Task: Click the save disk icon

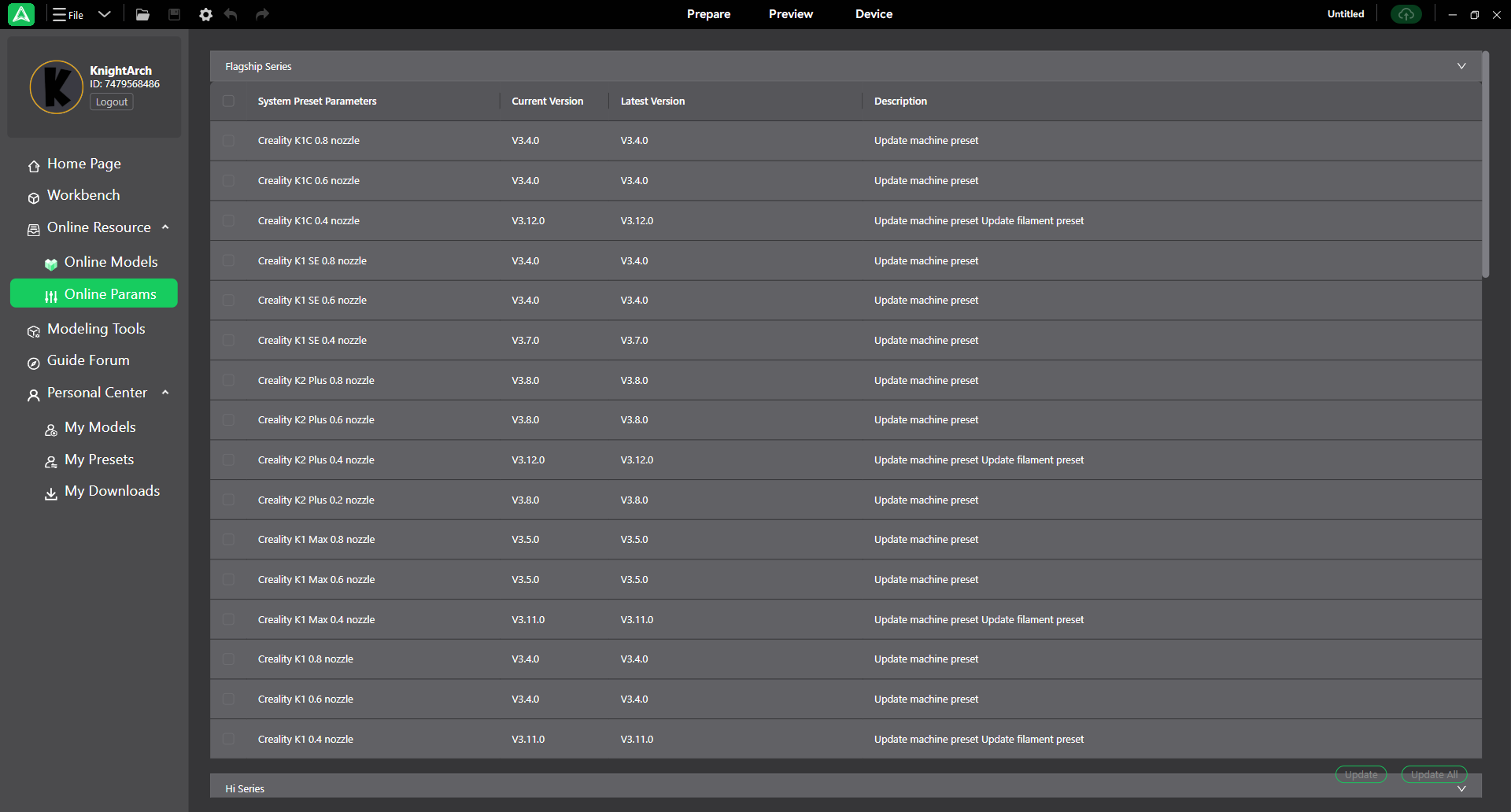Action: coord(175,14)
